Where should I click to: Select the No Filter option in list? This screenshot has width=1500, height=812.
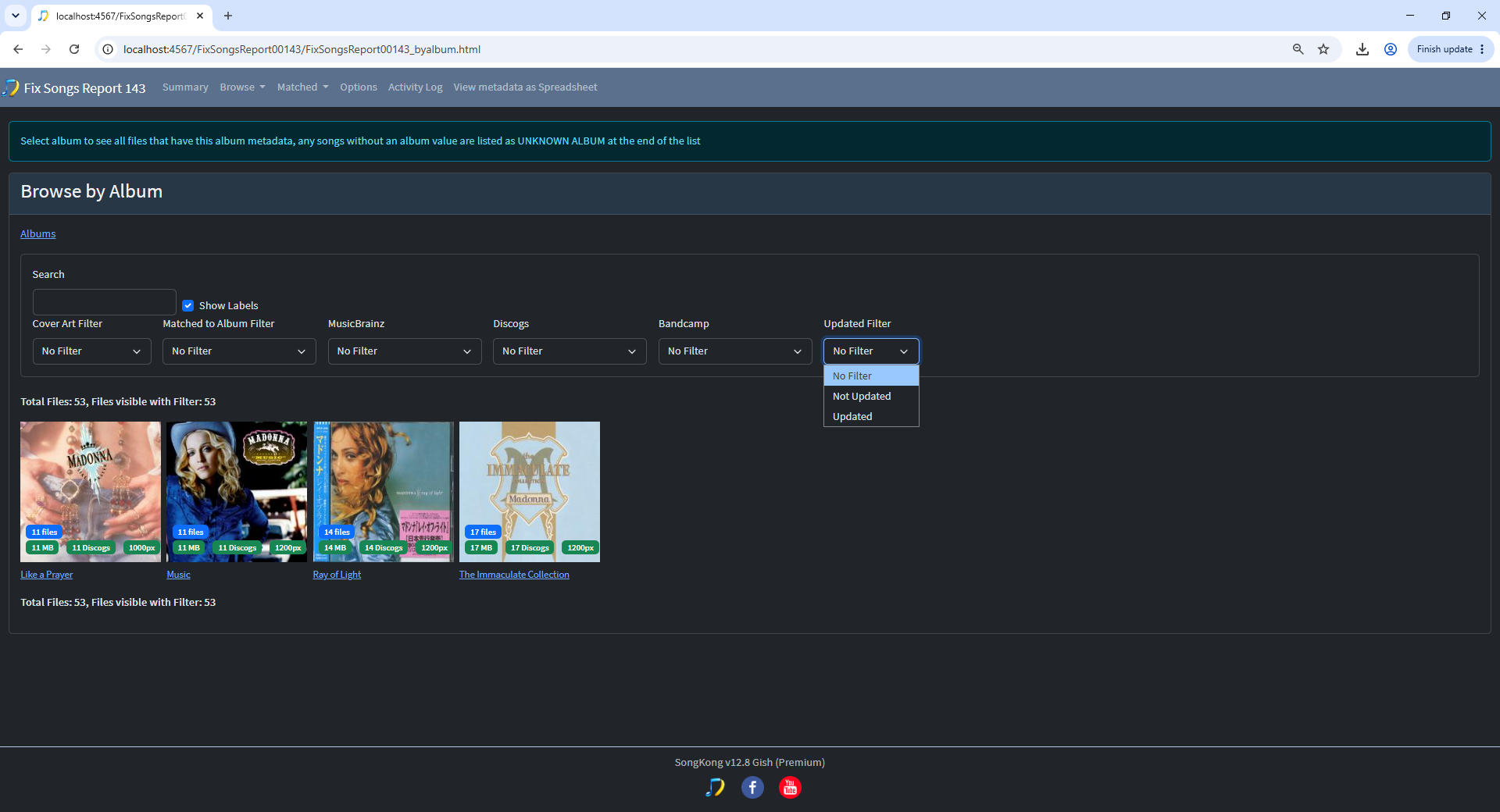(871, 376)
